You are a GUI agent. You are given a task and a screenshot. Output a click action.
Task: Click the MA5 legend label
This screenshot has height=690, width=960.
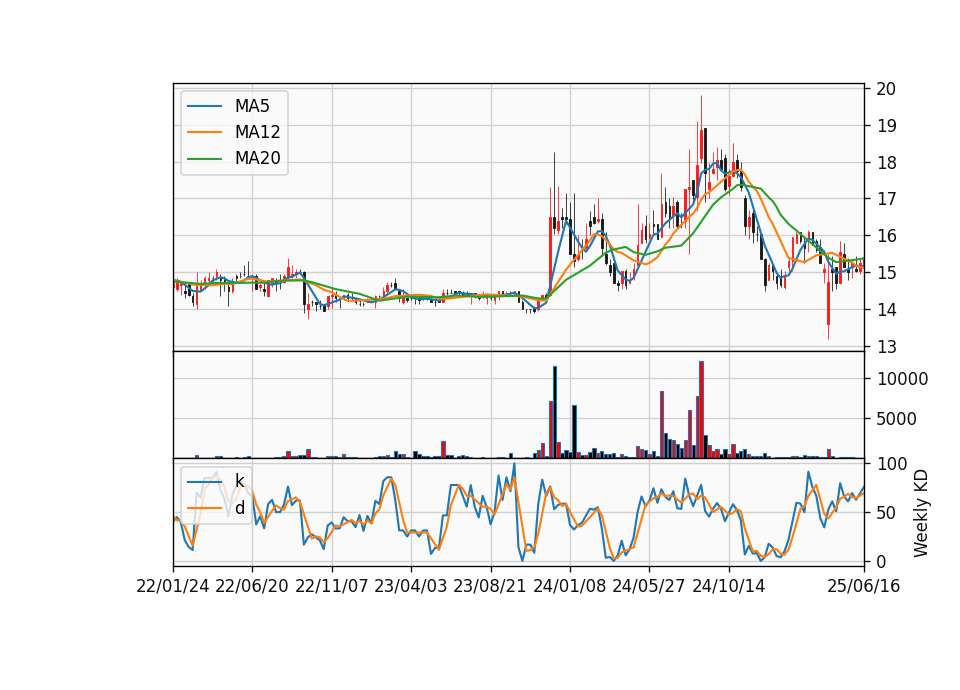tap(252, 106)
